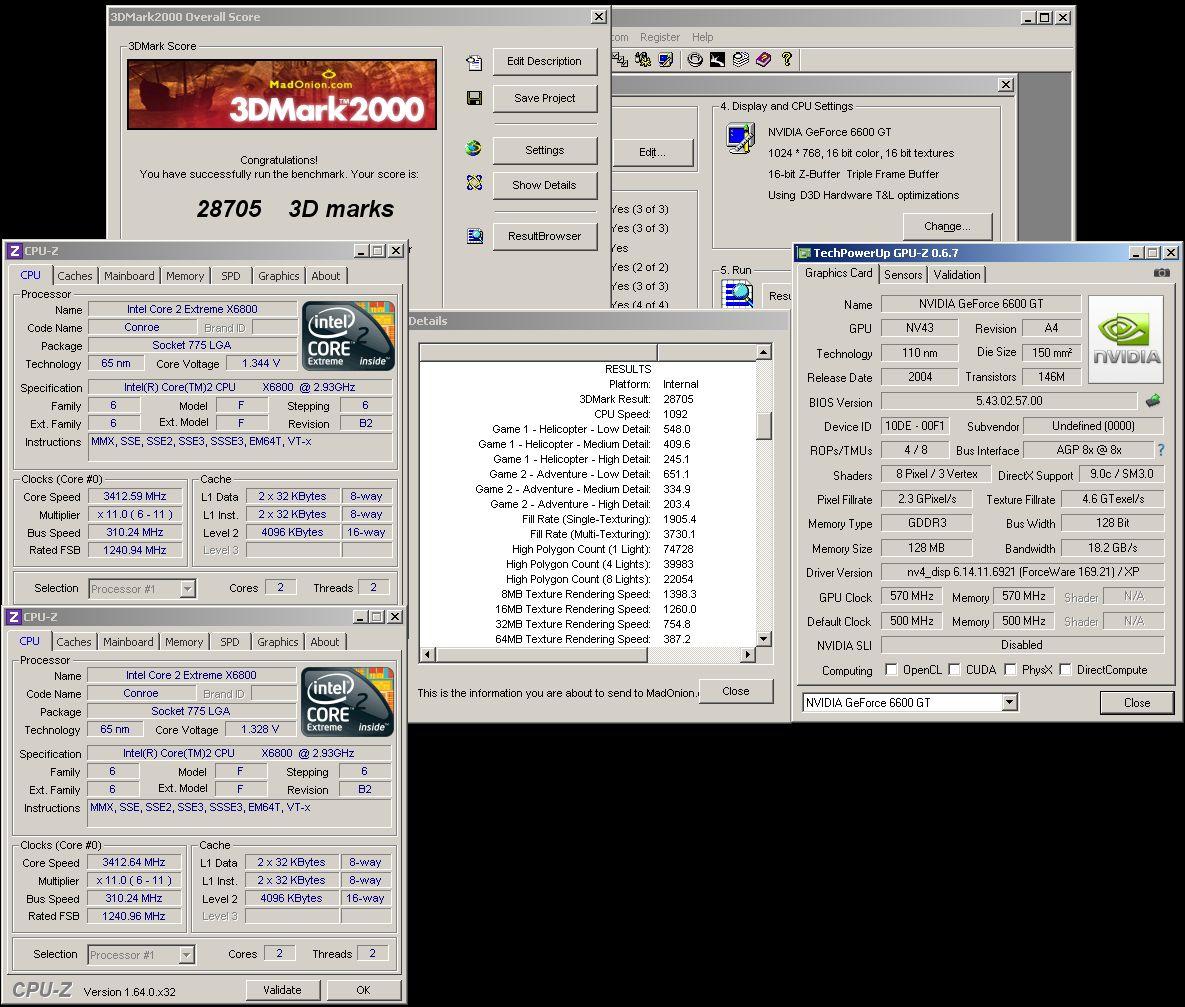The image size is (1185, 1007).
Task: Click the Save Project button
Action: pyautogui.click(x=544, y=98)
